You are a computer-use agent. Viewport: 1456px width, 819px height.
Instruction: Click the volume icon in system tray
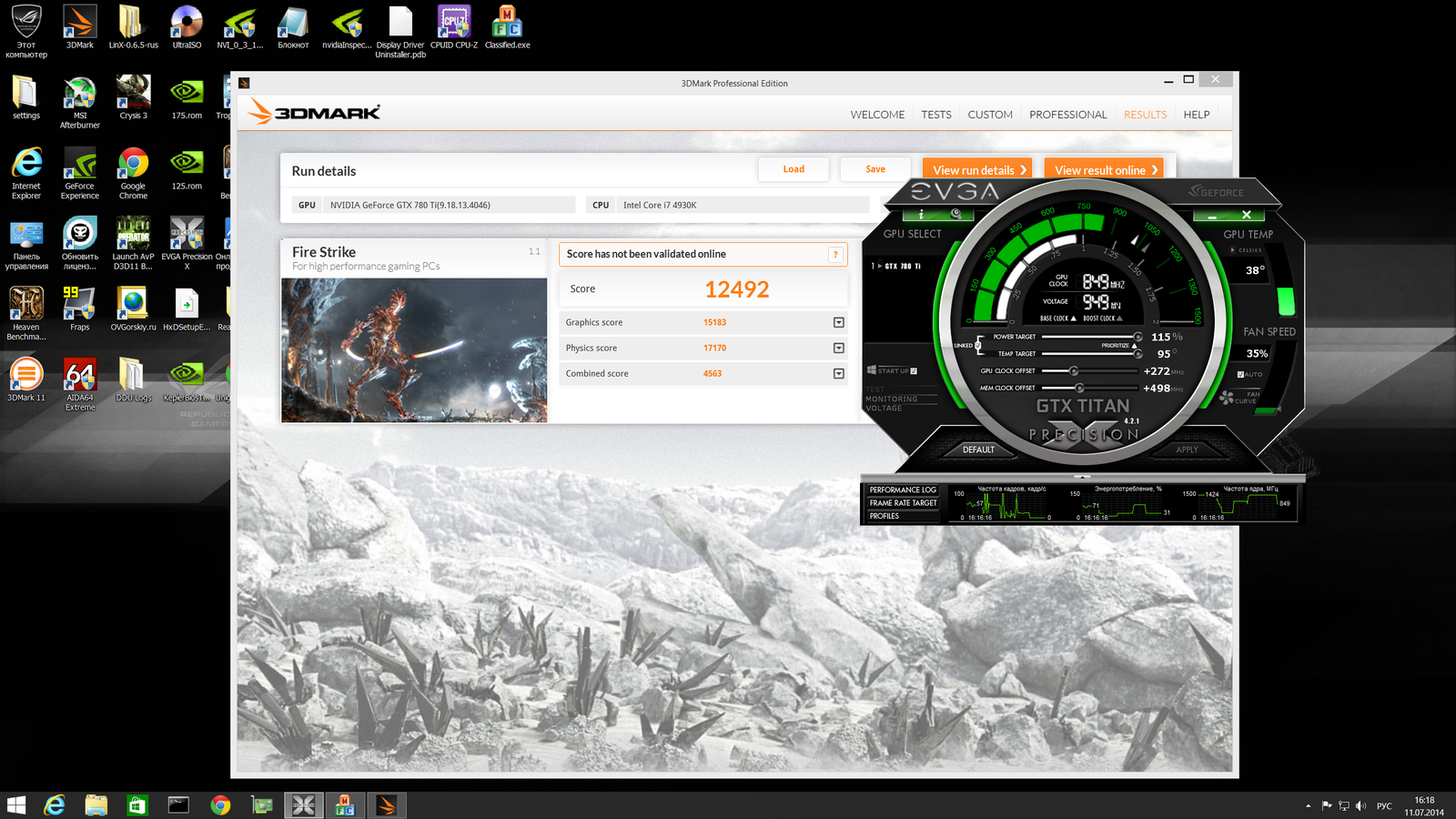(x=1360, y=805)
